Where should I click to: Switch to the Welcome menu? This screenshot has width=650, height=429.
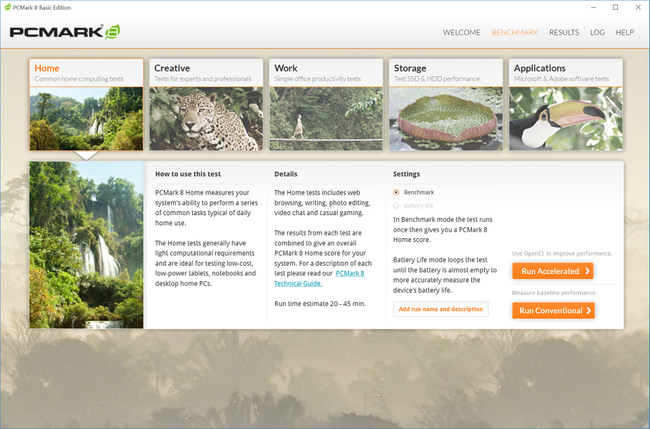pos(461,32)
